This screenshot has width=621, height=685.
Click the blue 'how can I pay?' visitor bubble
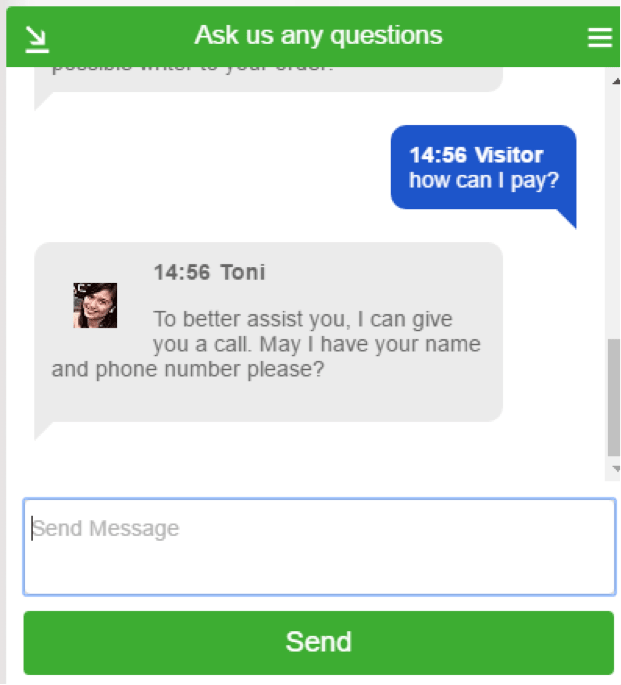point(483,167)
